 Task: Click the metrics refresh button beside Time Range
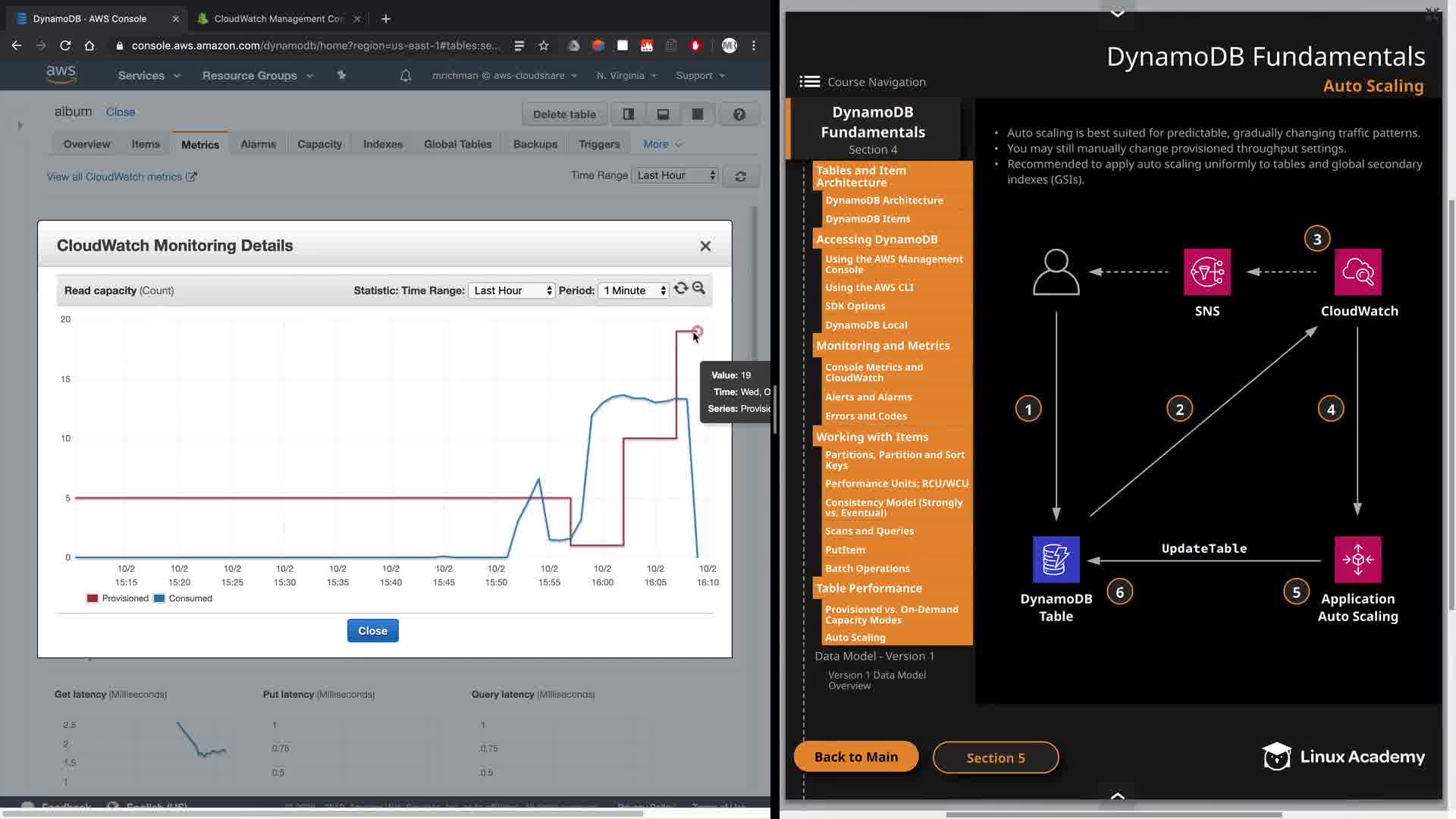tap(740, 176)
